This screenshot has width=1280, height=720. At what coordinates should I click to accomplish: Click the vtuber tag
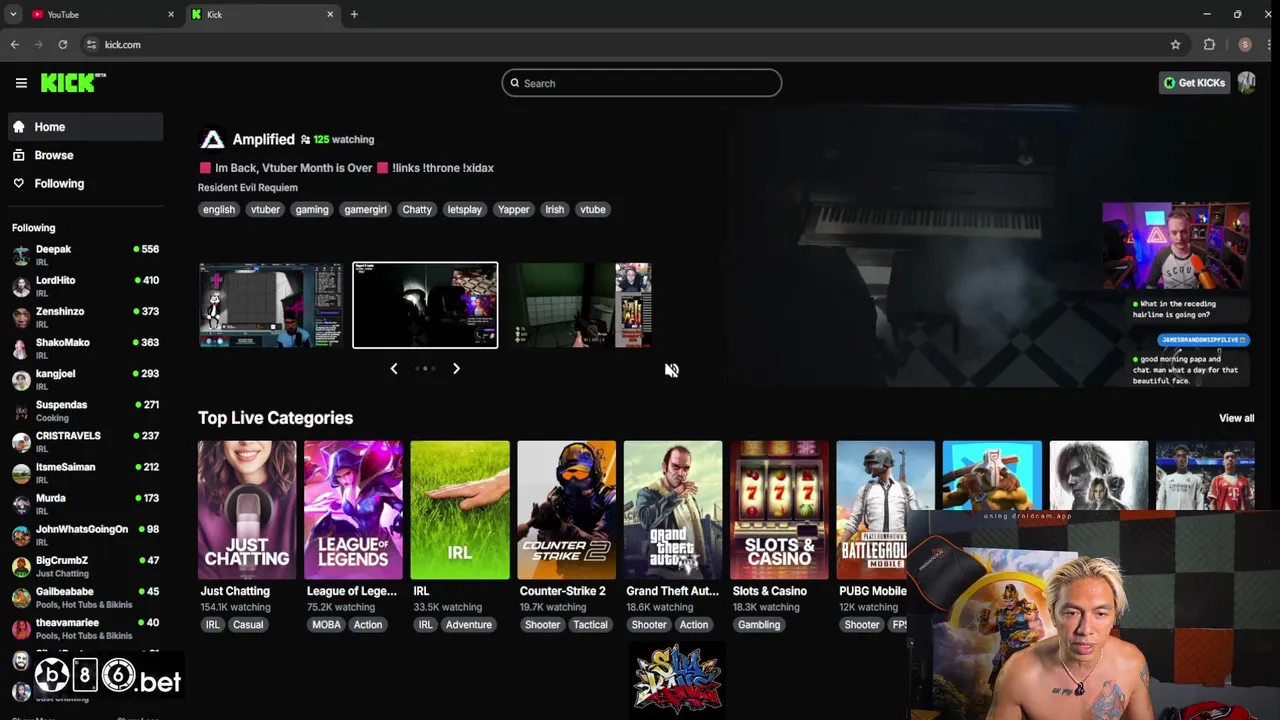click(265, 209)
